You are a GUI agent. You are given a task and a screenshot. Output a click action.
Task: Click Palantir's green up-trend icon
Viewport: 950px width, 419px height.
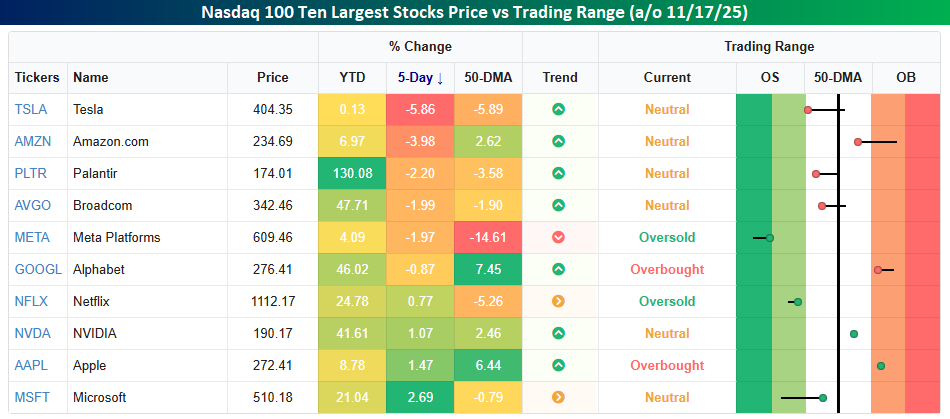click(x=559, y=173)
